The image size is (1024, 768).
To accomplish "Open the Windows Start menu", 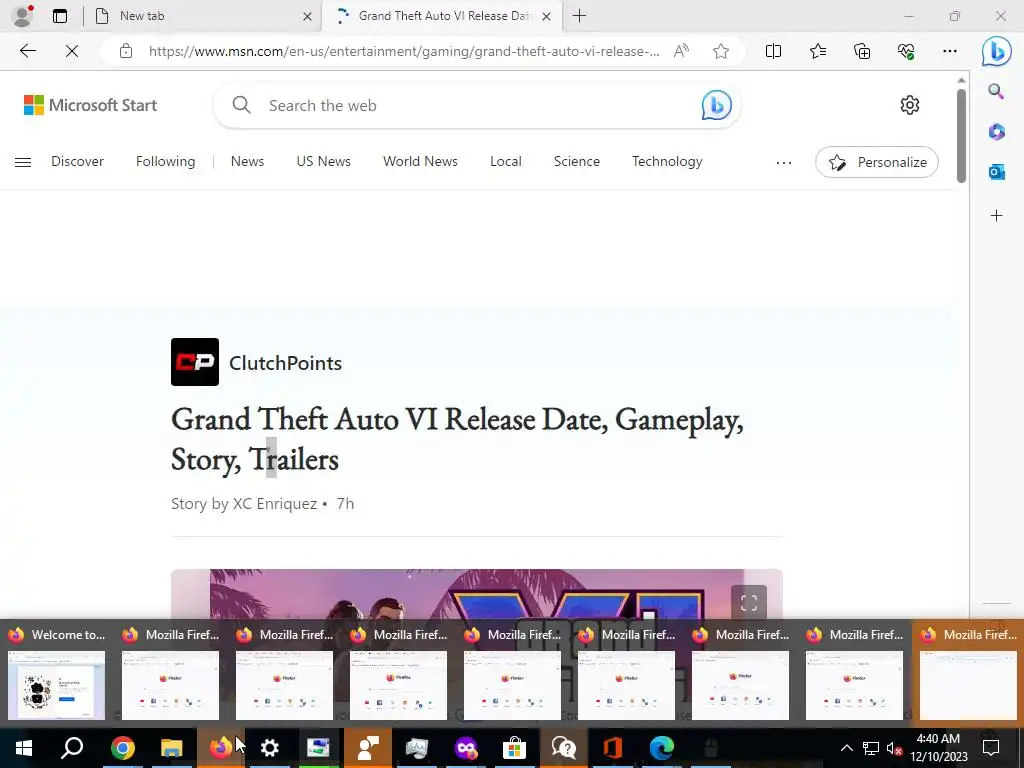I will (24, 748).
